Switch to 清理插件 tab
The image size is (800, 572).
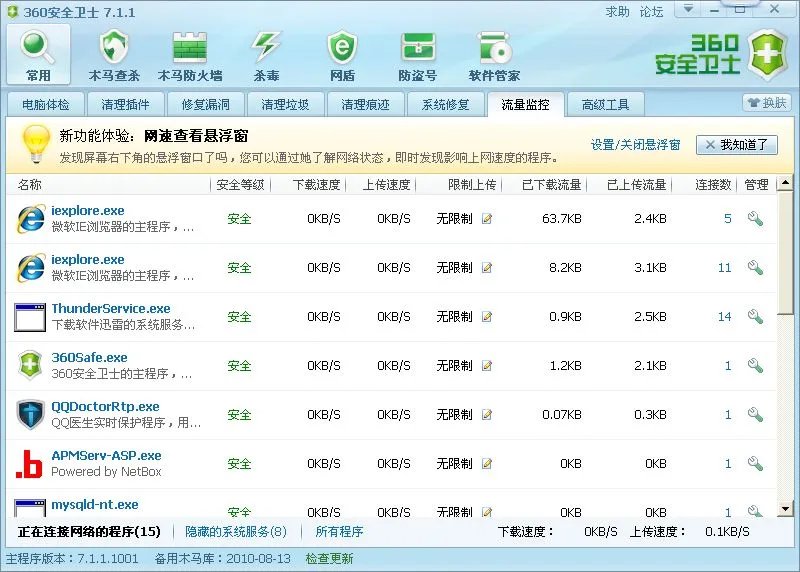pyautogui.click(x=126, y=105)
